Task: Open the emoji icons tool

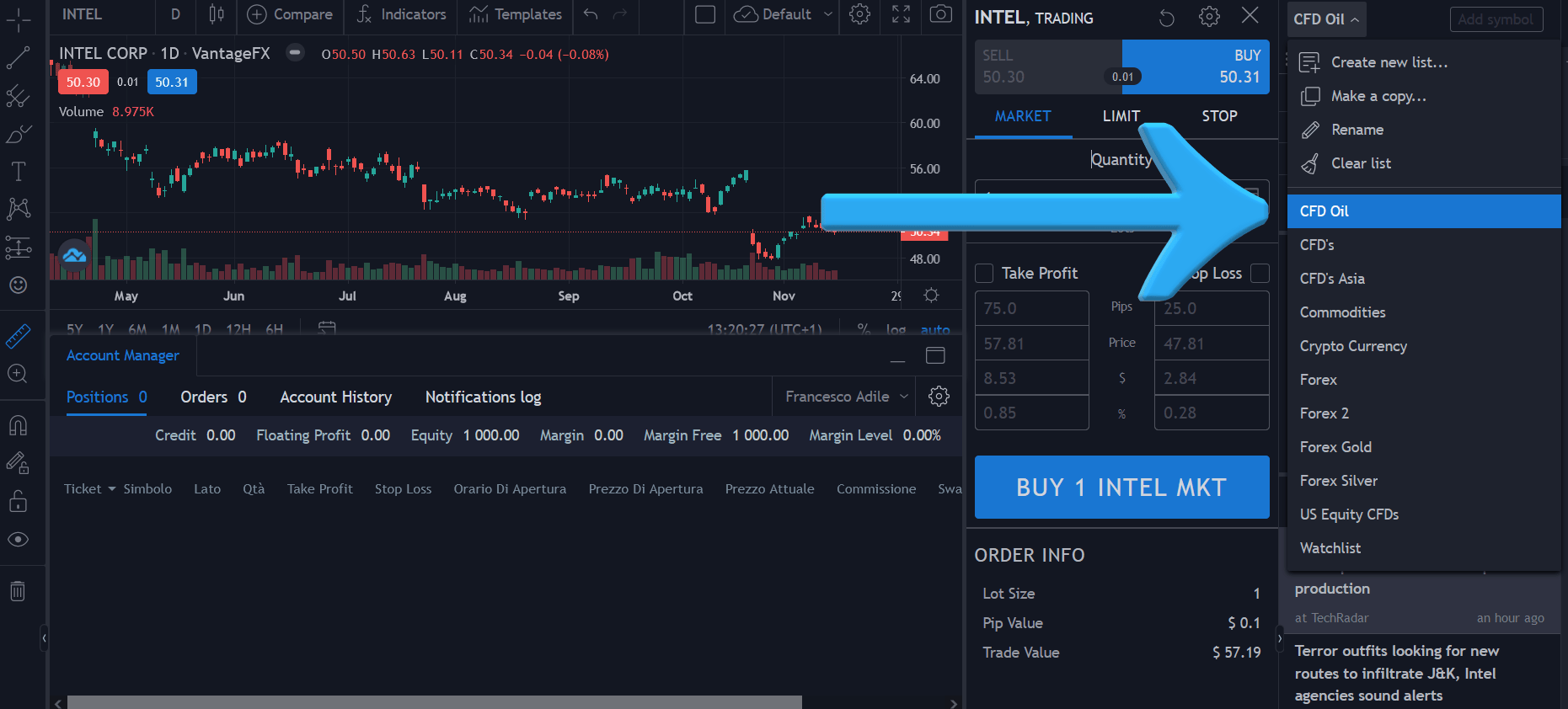Action: click(x=18, y=285)
